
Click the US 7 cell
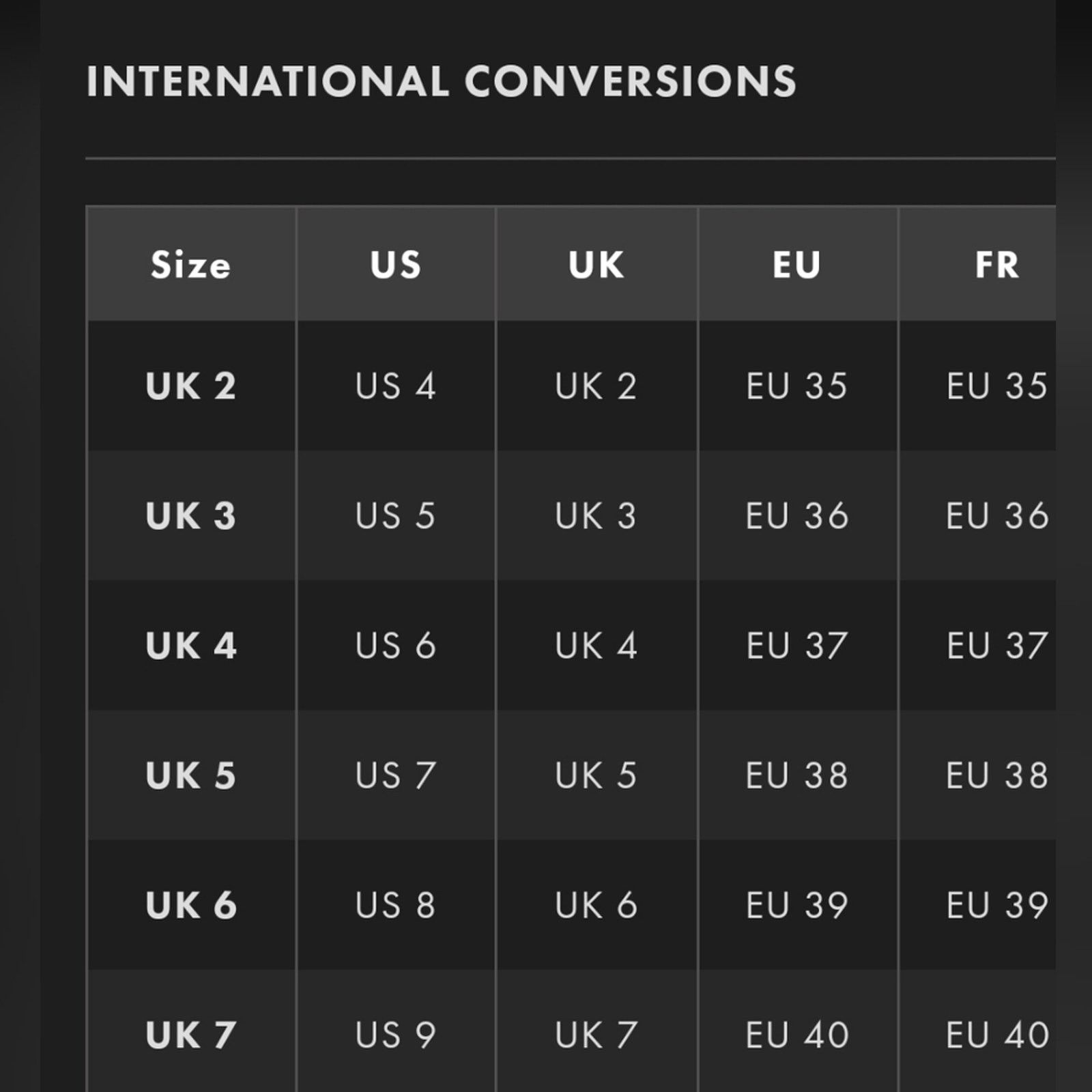pos(396,775)
